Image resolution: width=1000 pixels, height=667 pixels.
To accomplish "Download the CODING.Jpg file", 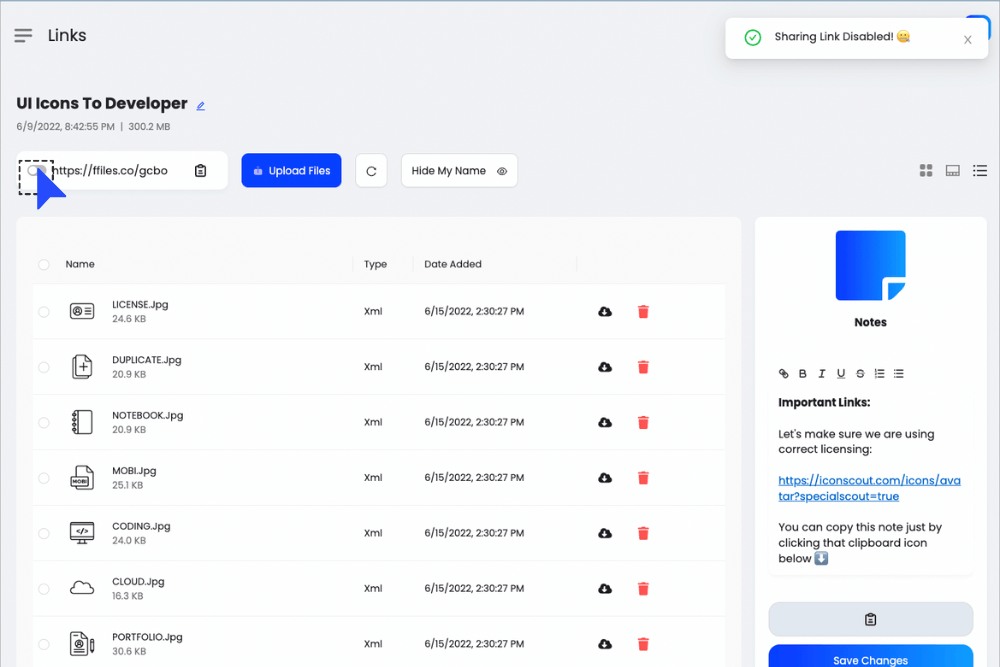I will pyautogui.click(x=605, y=534).
